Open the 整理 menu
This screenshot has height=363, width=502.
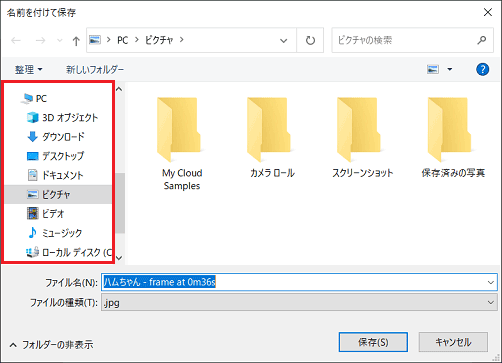[x=28, y=69]
